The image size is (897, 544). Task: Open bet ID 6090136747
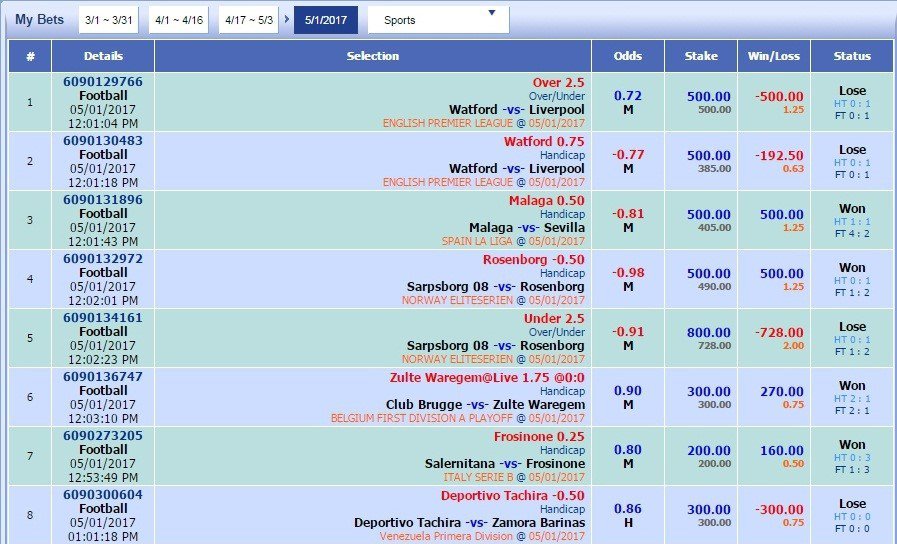tap(103, 376)
